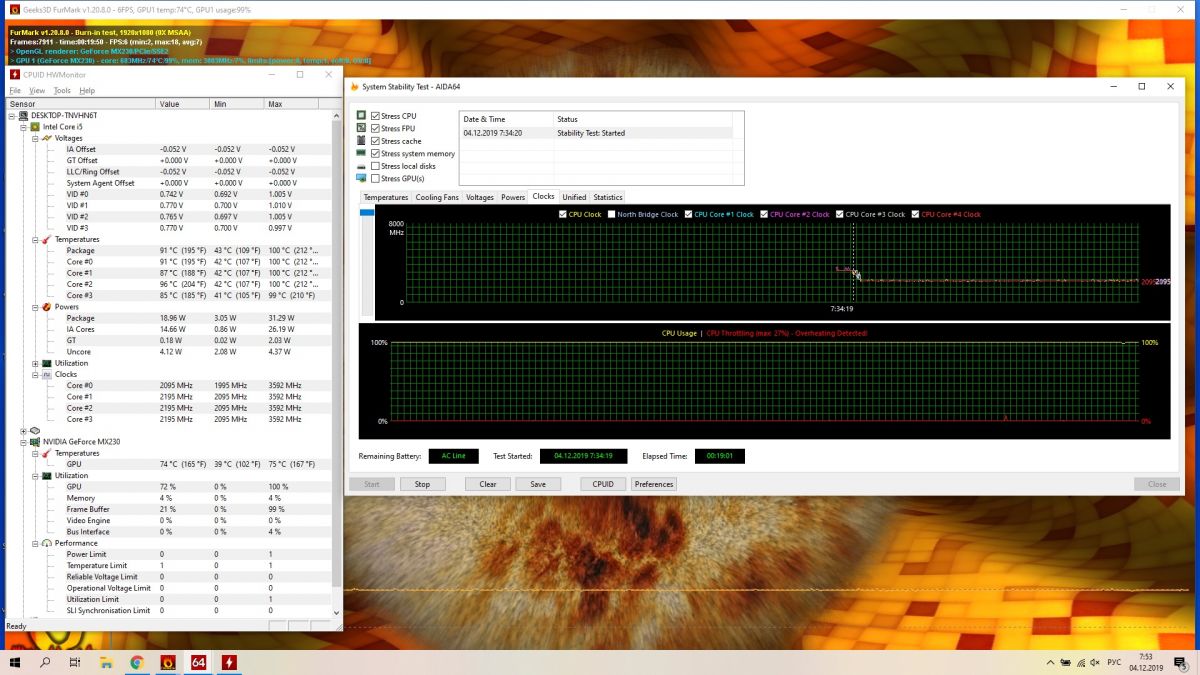Click Performance gauge icon under MX230

tap(47, 543)
